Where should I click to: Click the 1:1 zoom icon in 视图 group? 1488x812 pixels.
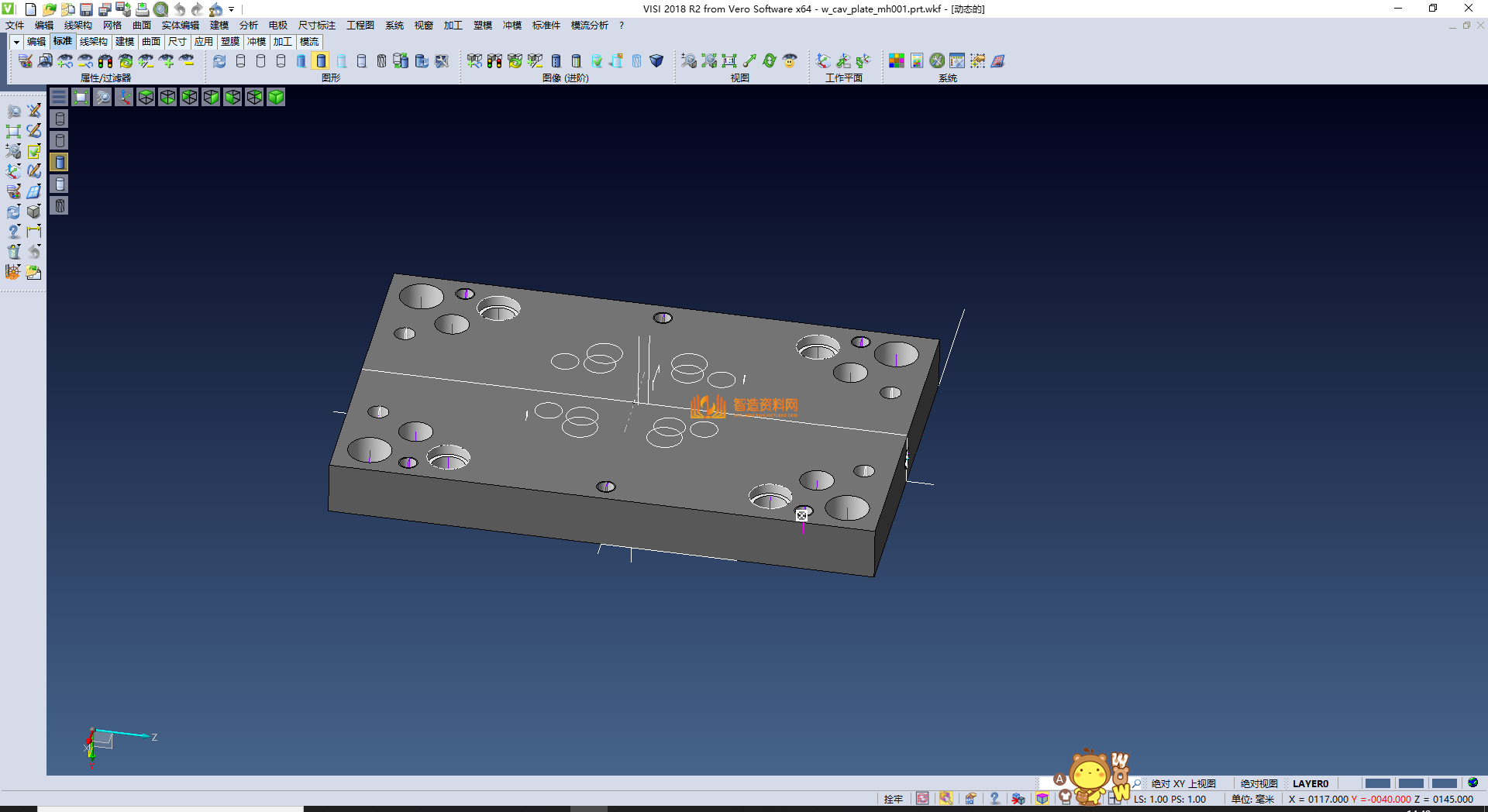(x=729, y=60)
